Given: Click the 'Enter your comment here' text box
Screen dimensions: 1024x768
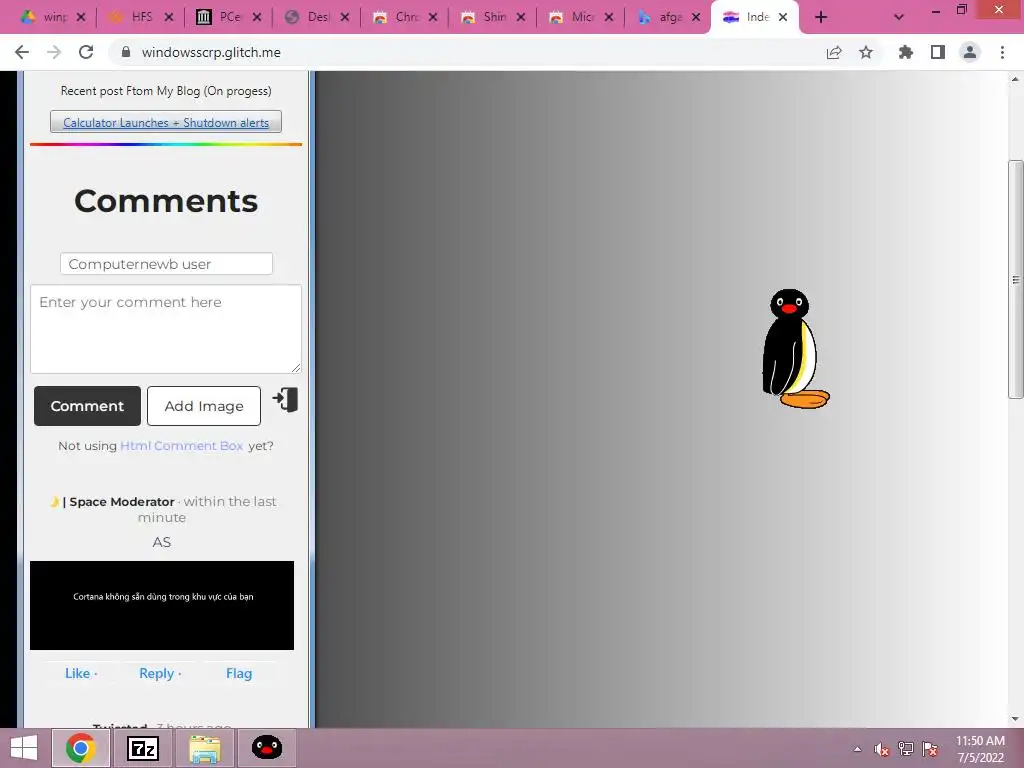Looking at the screenshot, I should point(166,328).
